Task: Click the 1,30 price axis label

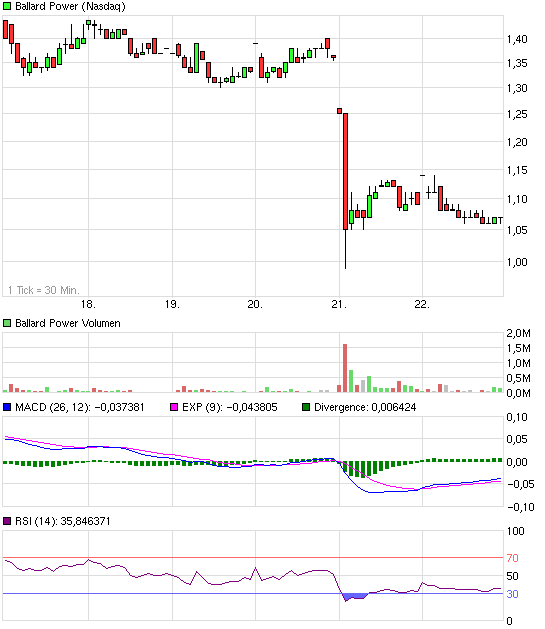Action: (517, 88)
